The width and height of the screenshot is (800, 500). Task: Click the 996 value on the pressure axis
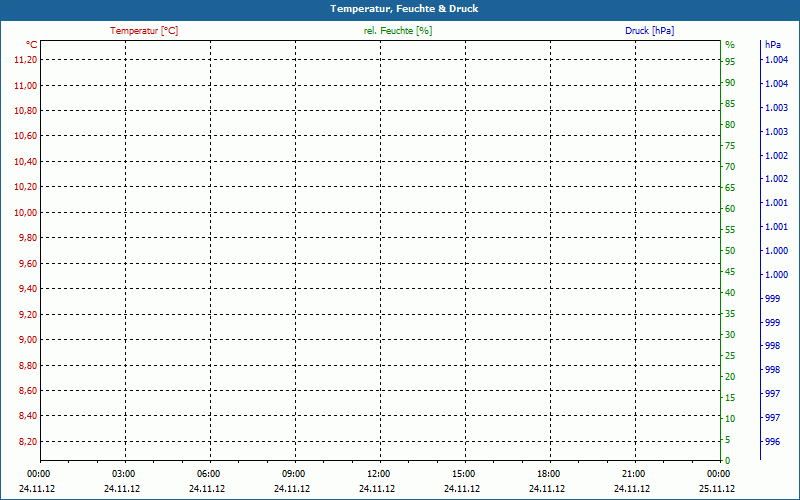[773, 441]
